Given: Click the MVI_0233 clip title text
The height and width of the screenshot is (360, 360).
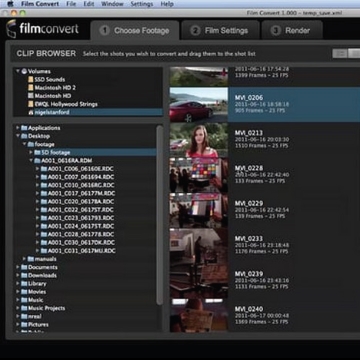Looking at the screenshot, I should point(249,239).
